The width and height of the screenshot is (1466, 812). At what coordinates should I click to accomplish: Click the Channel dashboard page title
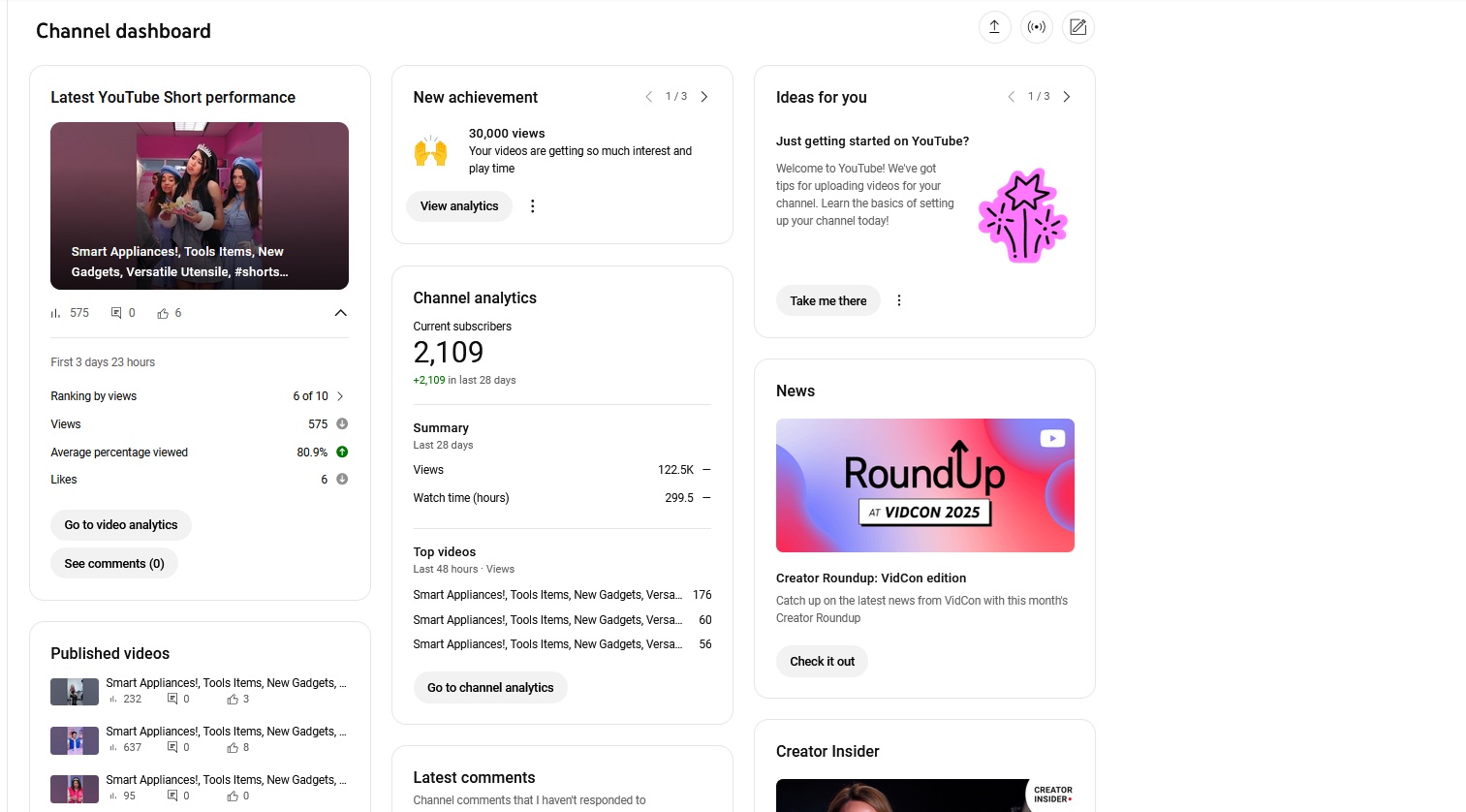[123, 31]
